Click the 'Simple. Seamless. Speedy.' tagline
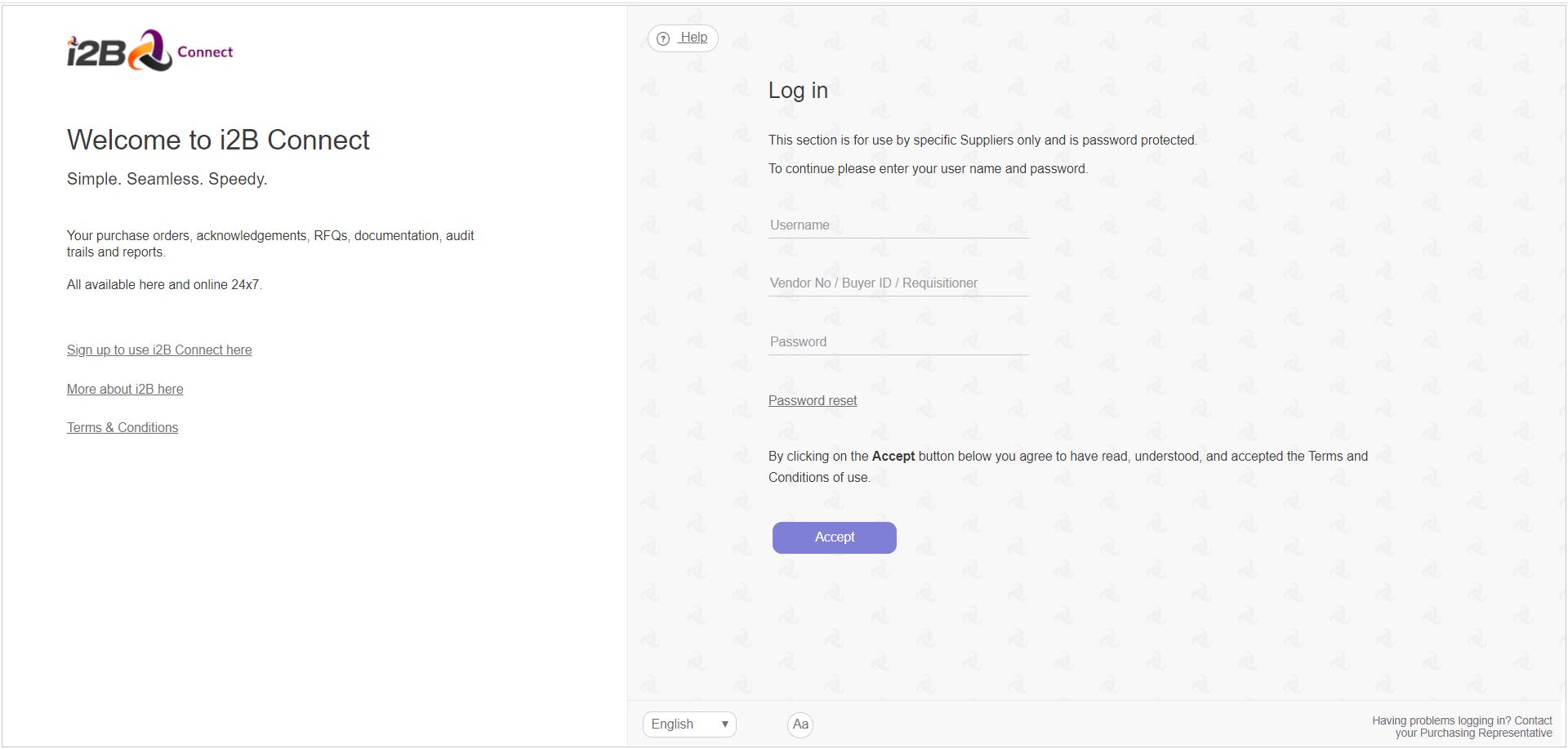 167,179
